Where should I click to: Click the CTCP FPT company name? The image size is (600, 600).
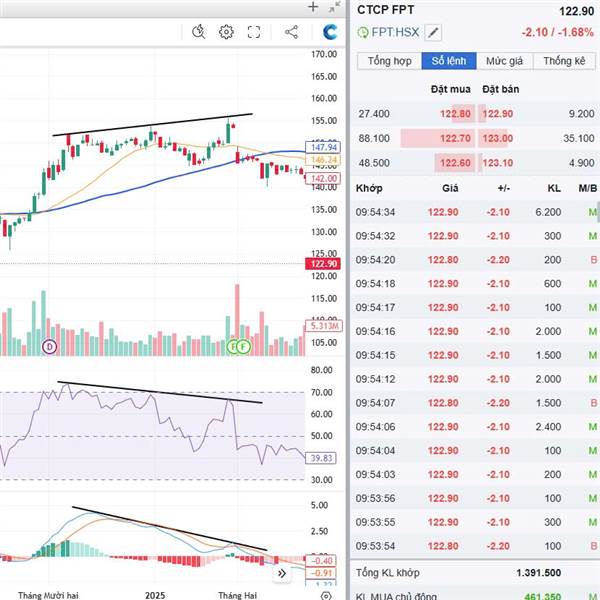tap(385, 10)
